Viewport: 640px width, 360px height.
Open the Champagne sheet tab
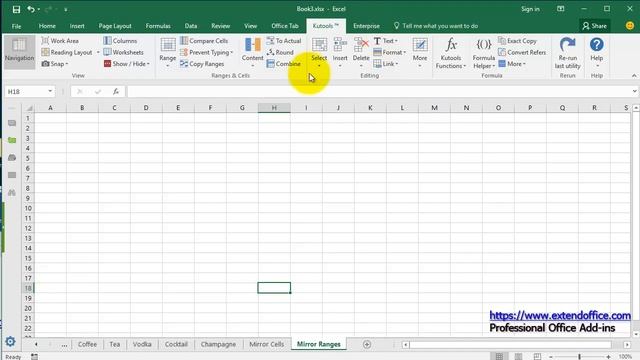pyautogui.click(x=218, y=344)
